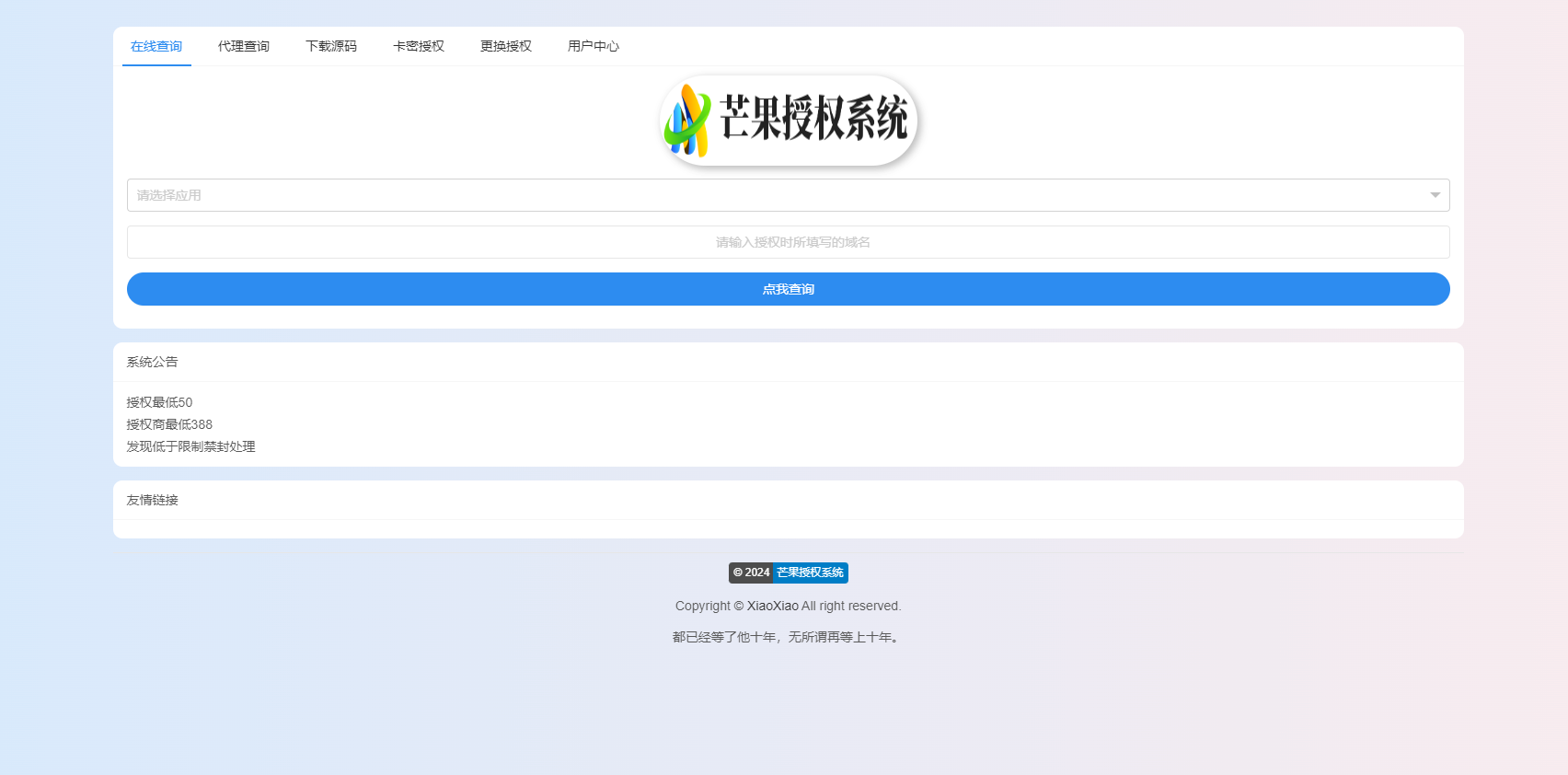This screenshot has width=1568, height=775.
Task: Go to the 下载源码 tab
Action: pyautogui.click(x=331, y=46)
